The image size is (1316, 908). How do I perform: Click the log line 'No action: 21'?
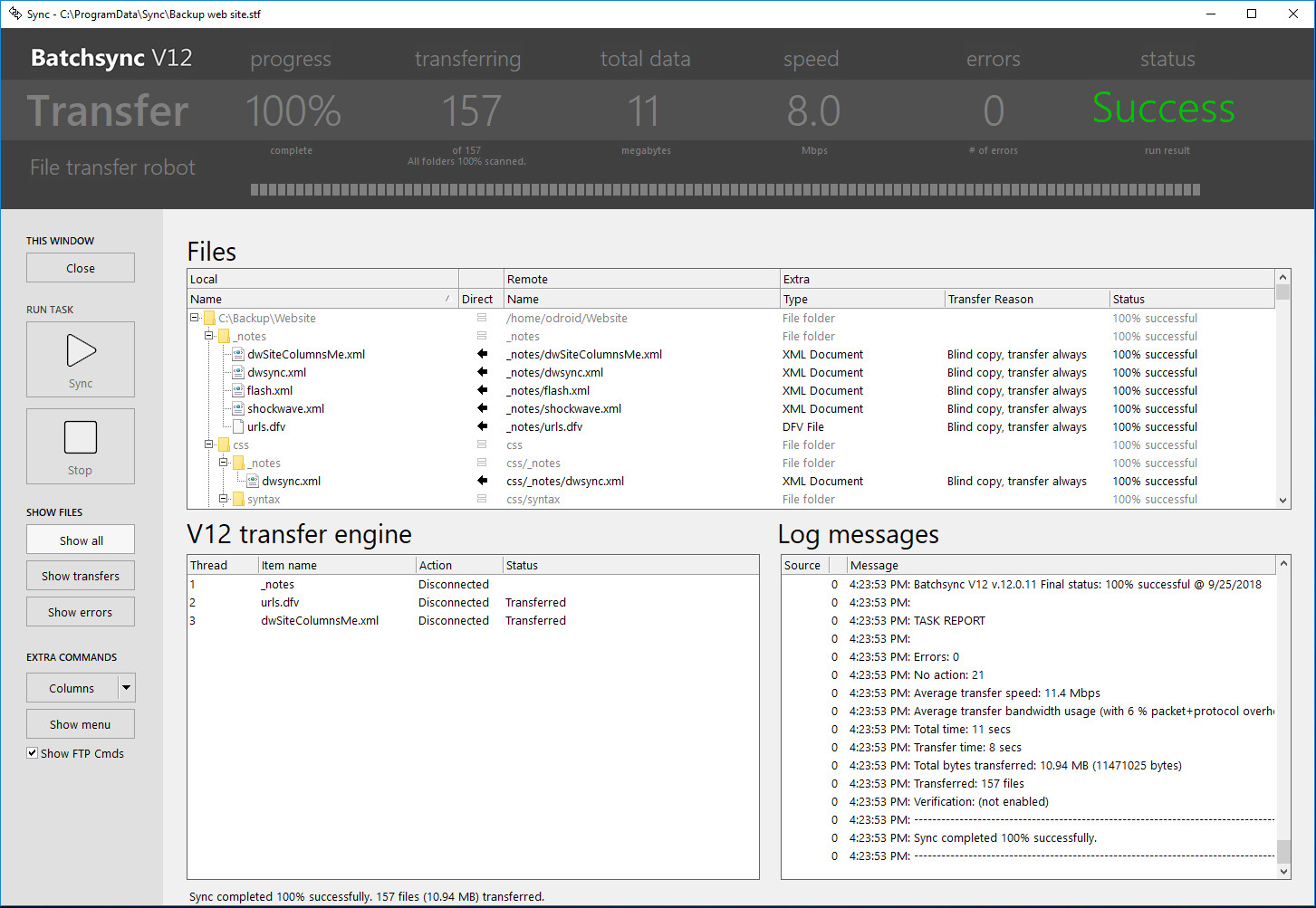[1028, 674]
